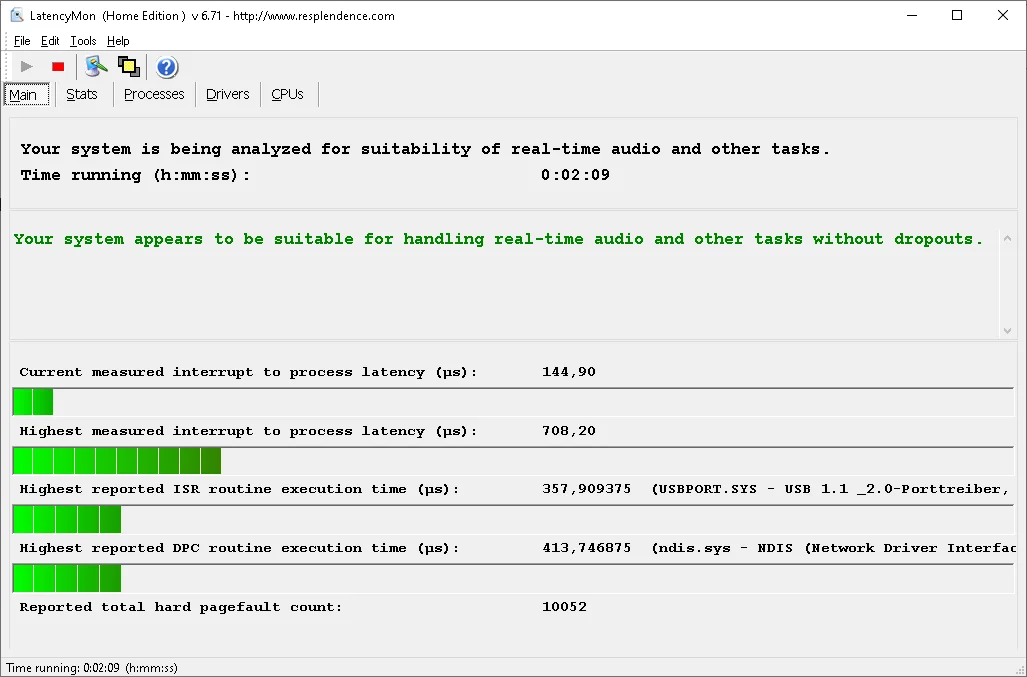Click the yellow overlapping windows toolbar icon
Screen dimensions: 1027x677
point(128,67)
